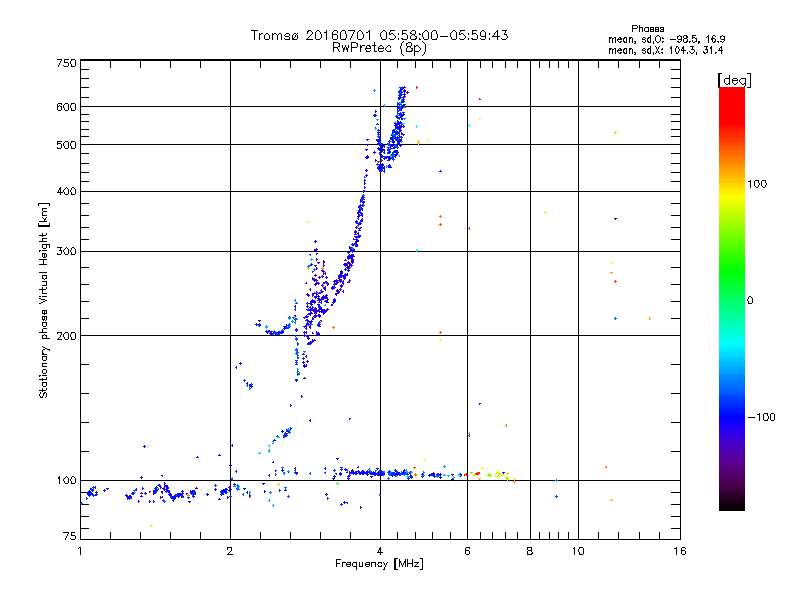Click the colorbar label '-100'
Viewport: 800px width, 600px height.
(x=762, y=417)
